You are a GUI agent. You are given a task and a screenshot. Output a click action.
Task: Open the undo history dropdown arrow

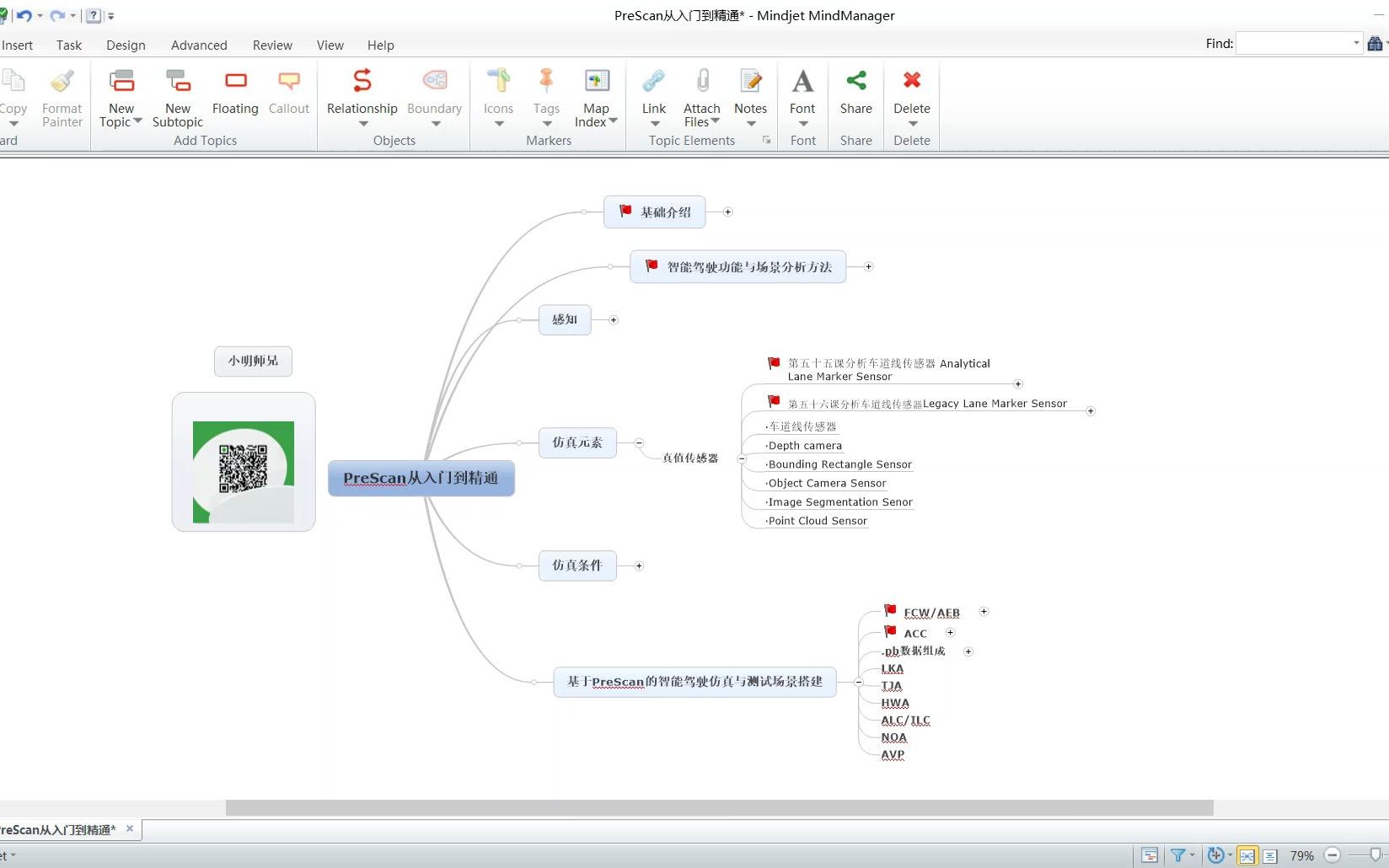click(x=40, y=16)
